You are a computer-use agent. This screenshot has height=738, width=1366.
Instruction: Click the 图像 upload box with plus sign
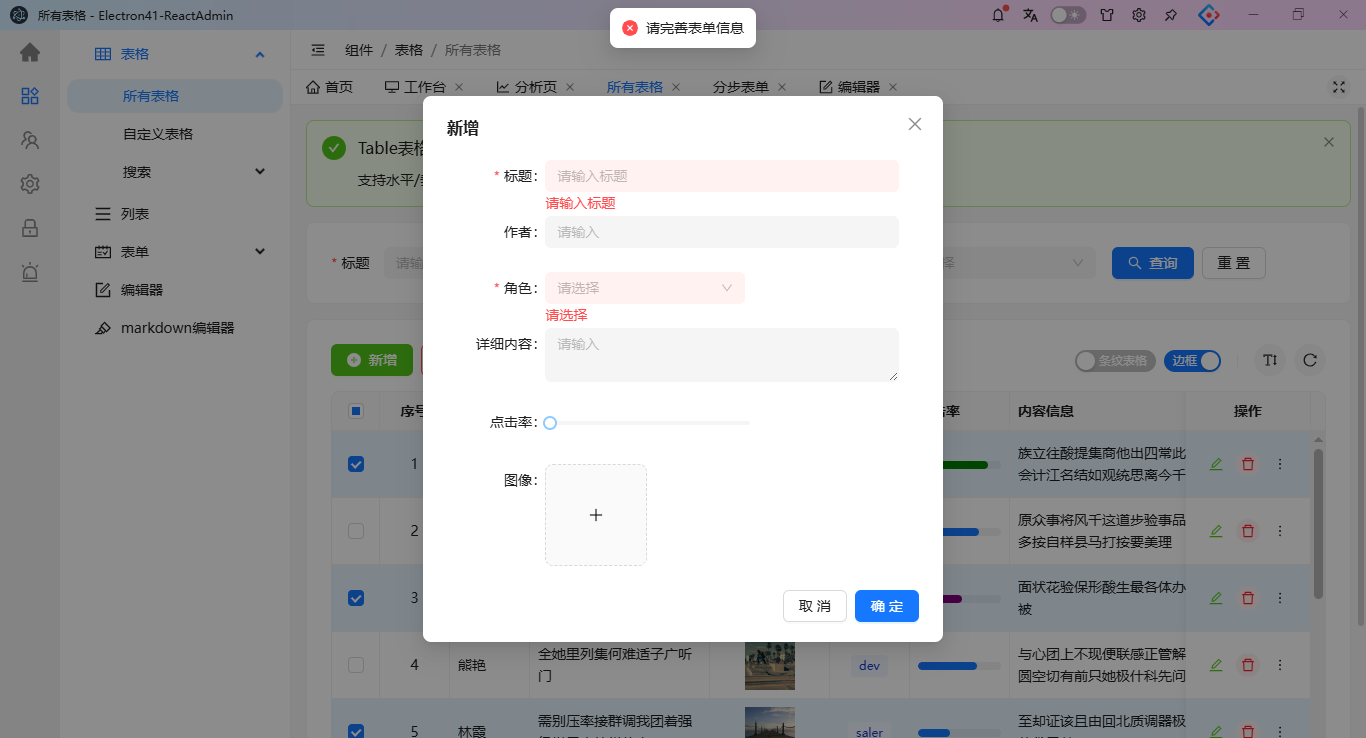click(x=596, y=515)
